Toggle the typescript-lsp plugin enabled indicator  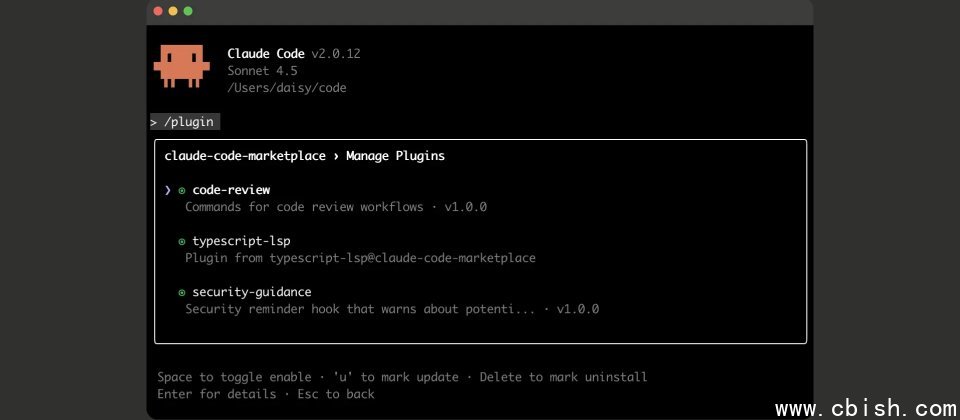click(182, 241)
